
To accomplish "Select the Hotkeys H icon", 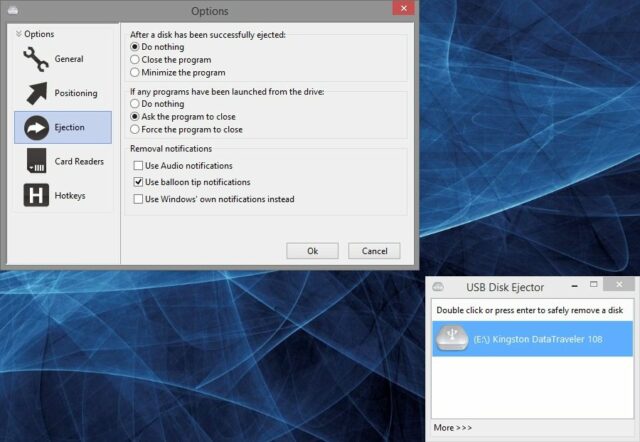I will click(36, 196).
